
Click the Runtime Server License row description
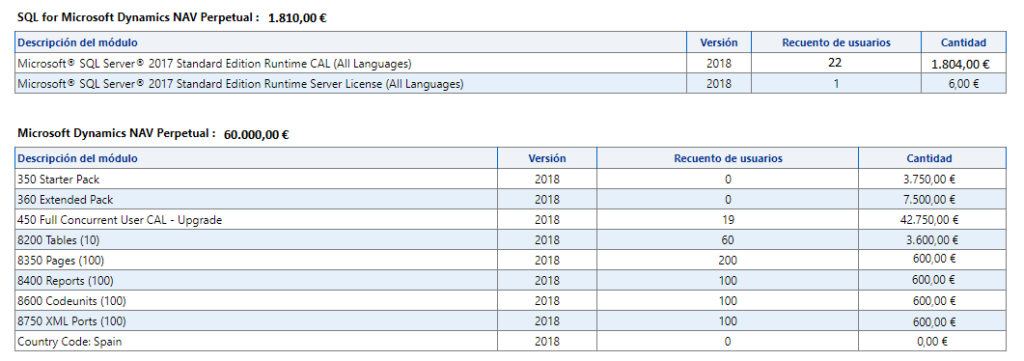click(240, 84)
